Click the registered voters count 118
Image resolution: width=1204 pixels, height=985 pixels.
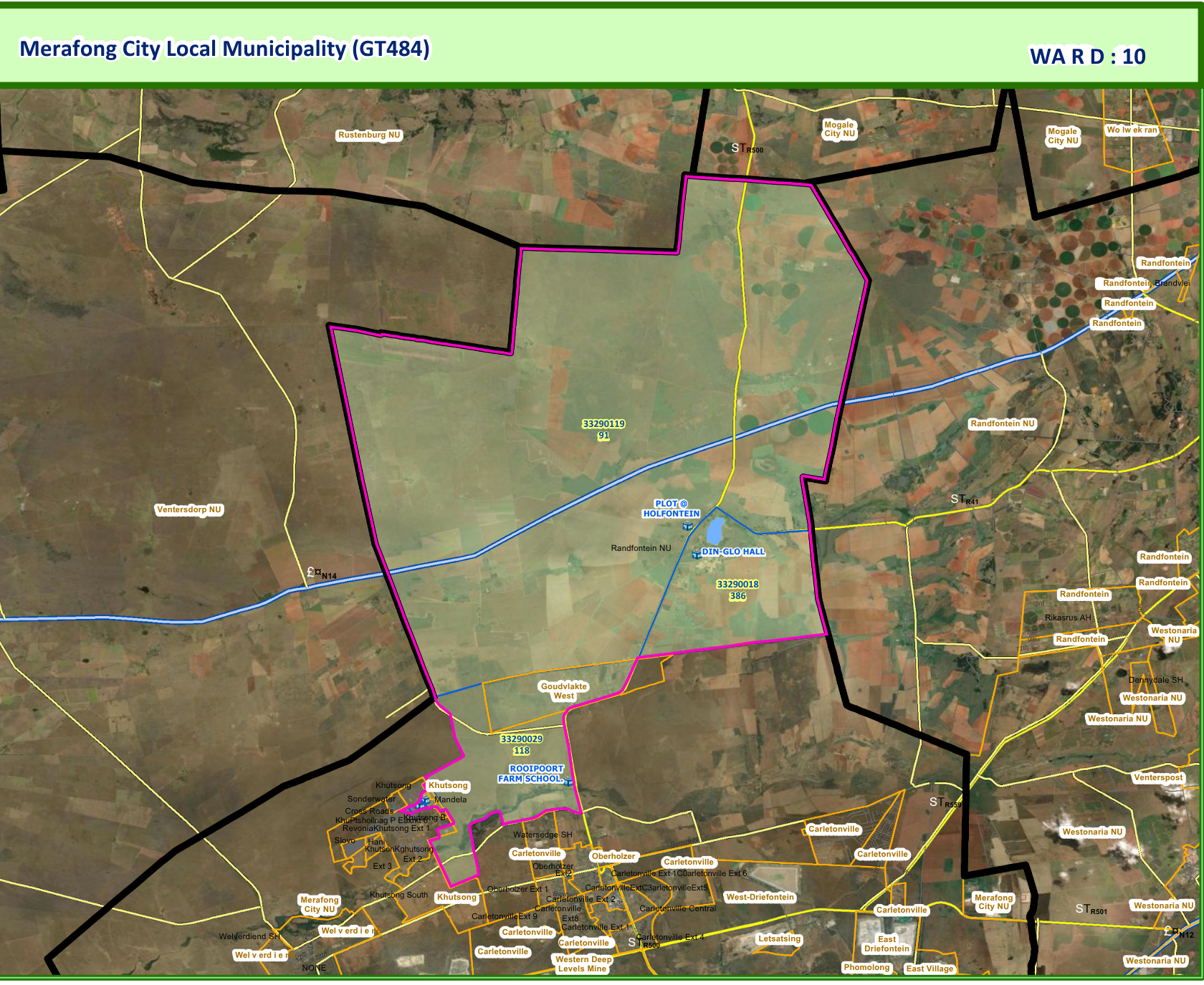(521, 751)
